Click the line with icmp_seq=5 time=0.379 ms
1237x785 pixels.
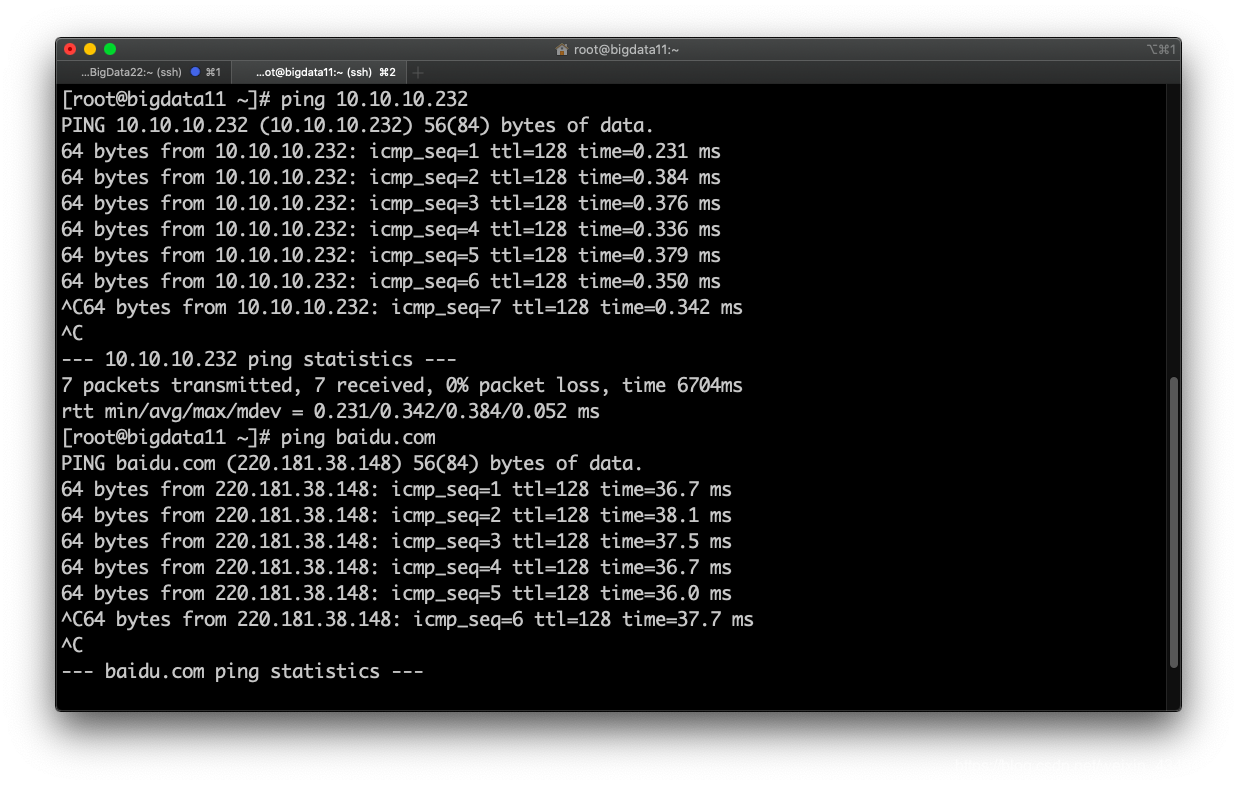[391, 256]
